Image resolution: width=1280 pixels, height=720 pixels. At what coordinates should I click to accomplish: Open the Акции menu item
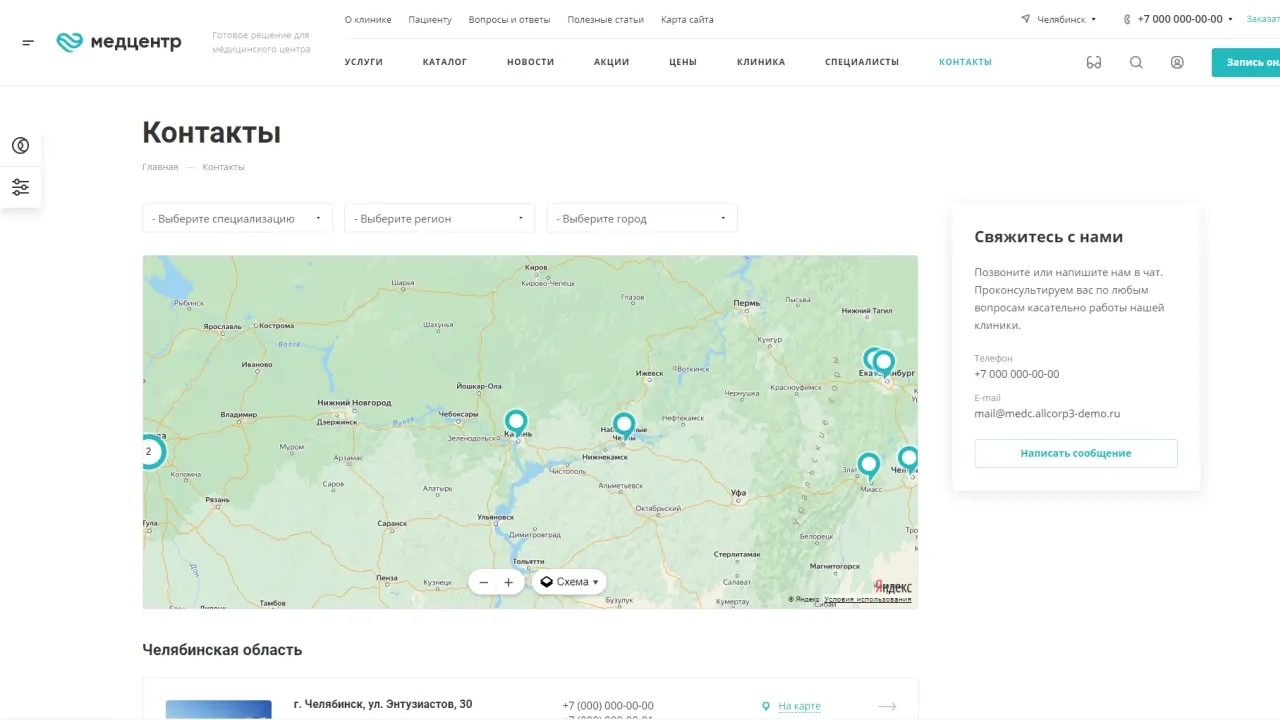point(612,62)
